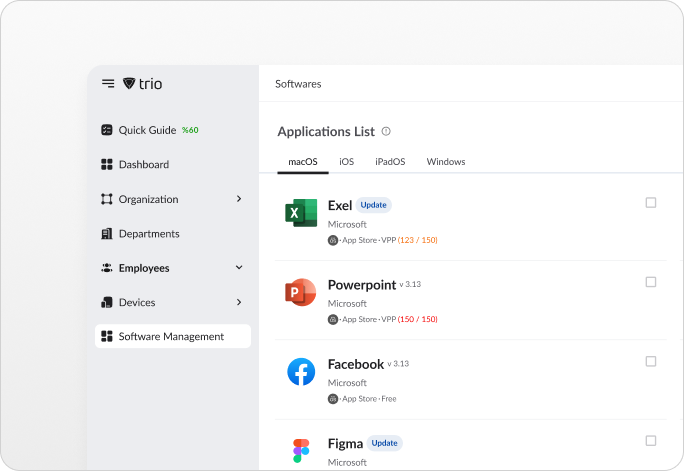Show Applications List info icon
This screenshot has width=684, height=471.
tap(386, 131)
